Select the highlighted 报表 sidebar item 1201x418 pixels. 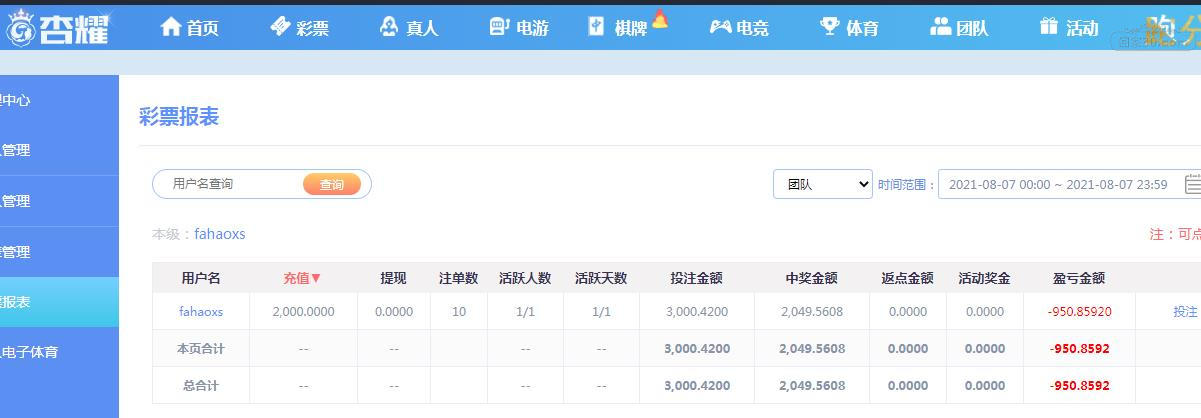59,302
